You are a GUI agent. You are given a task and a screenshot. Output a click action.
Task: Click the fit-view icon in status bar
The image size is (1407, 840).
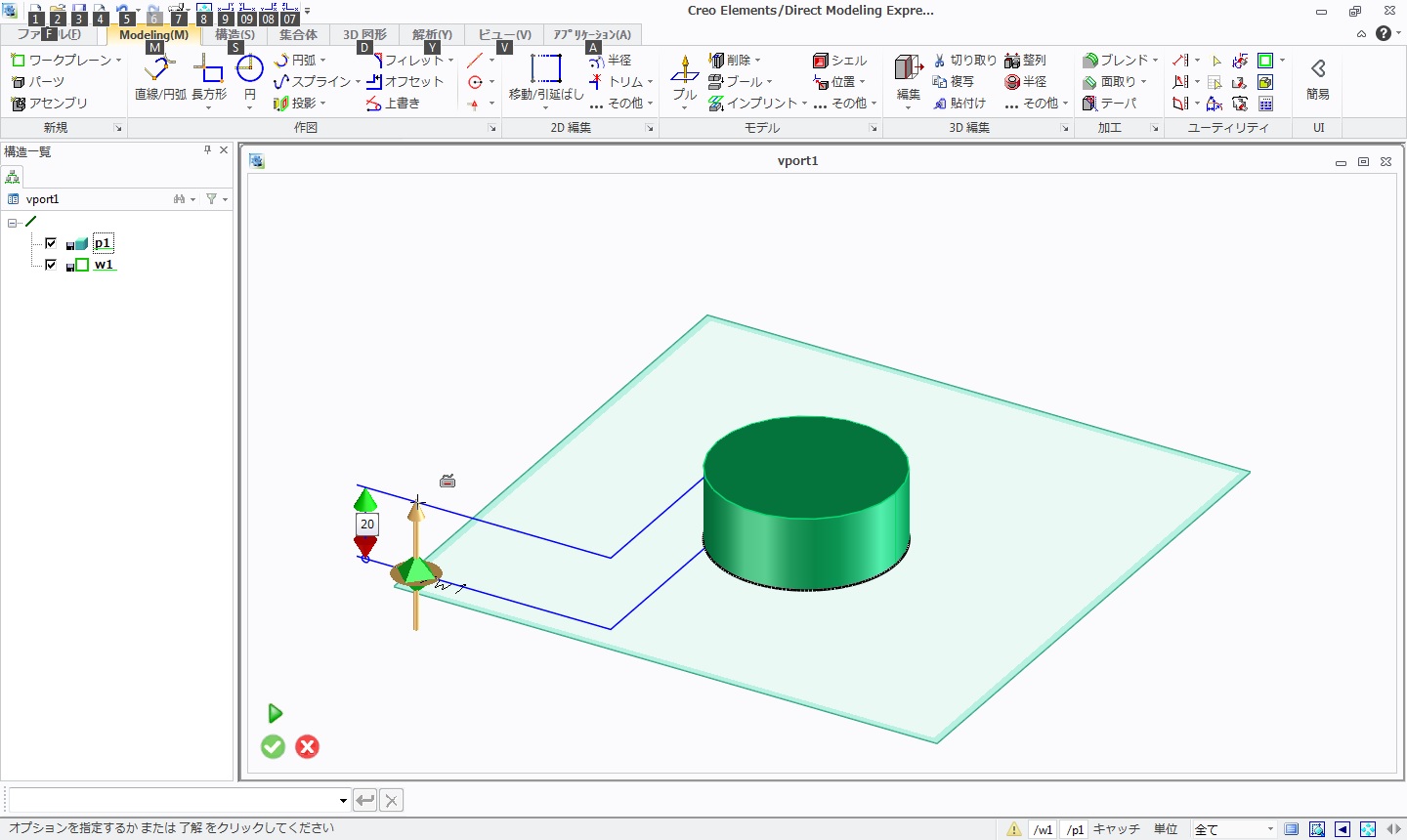coord(1368,829)
